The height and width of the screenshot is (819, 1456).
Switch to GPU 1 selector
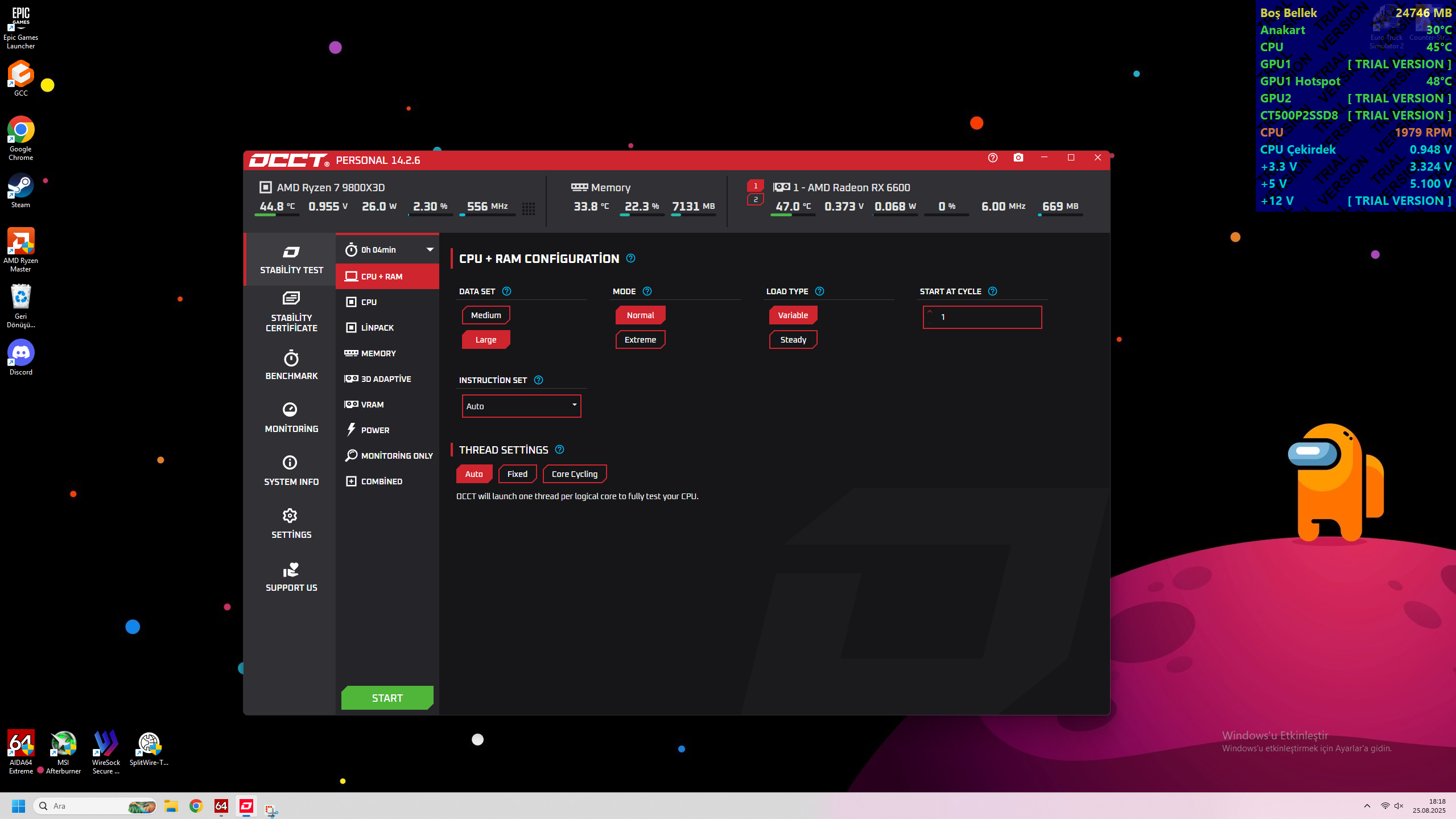pyautogui.click(x=755, y=186)
